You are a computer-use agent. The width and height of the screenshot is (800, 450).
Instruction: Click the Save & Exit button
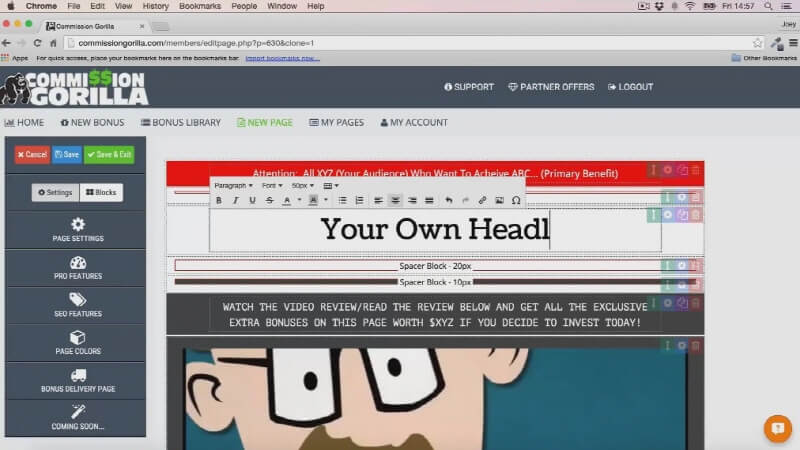pyautogui.click(x=109, y=155)
